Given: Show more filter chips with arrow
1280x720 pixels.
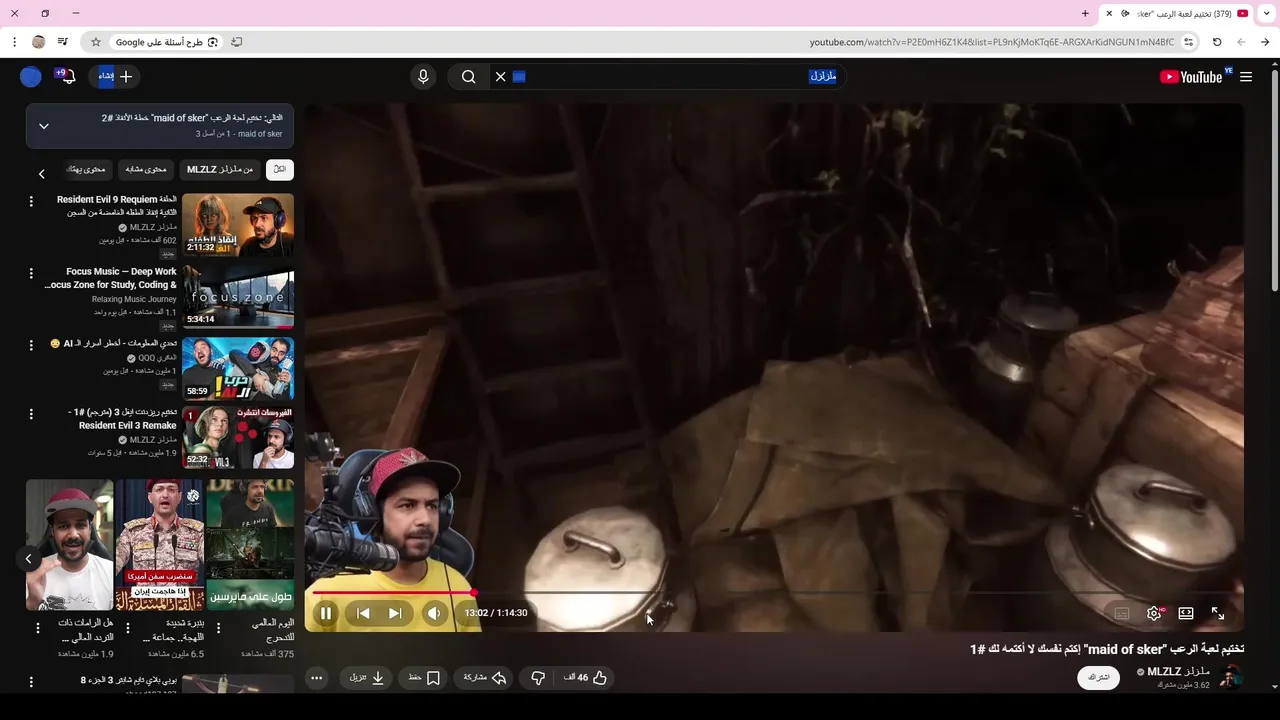Looking at the screenshot, I should coord(41,174).
